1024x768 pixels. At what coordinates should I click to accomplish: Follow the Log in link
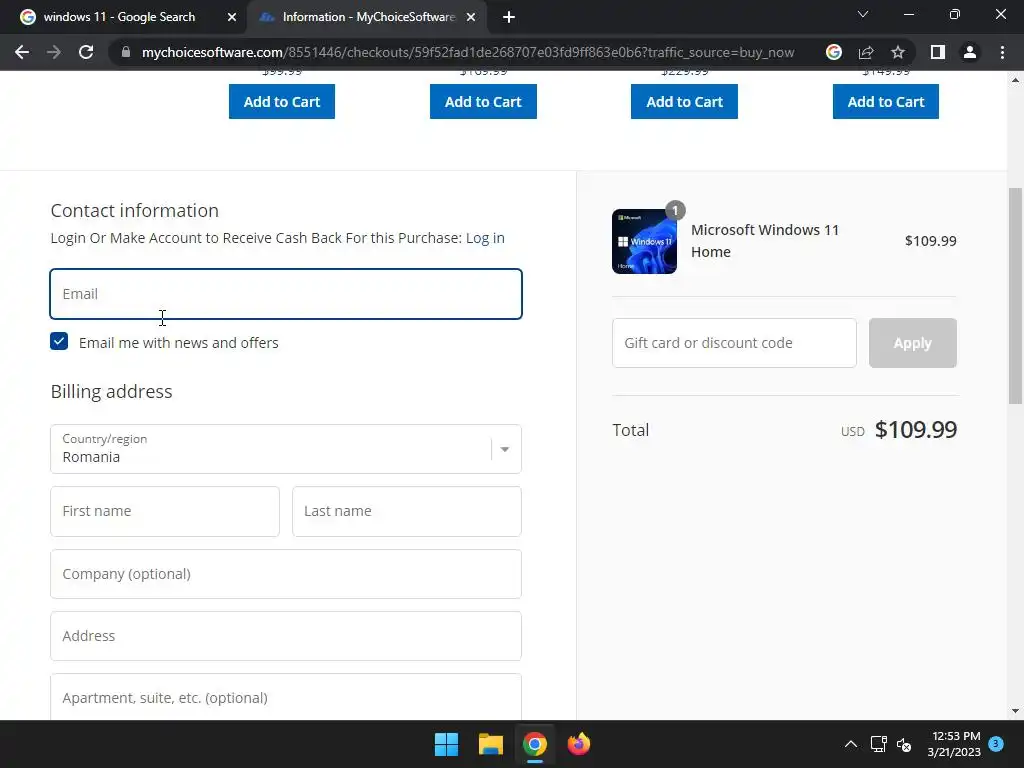485,238
